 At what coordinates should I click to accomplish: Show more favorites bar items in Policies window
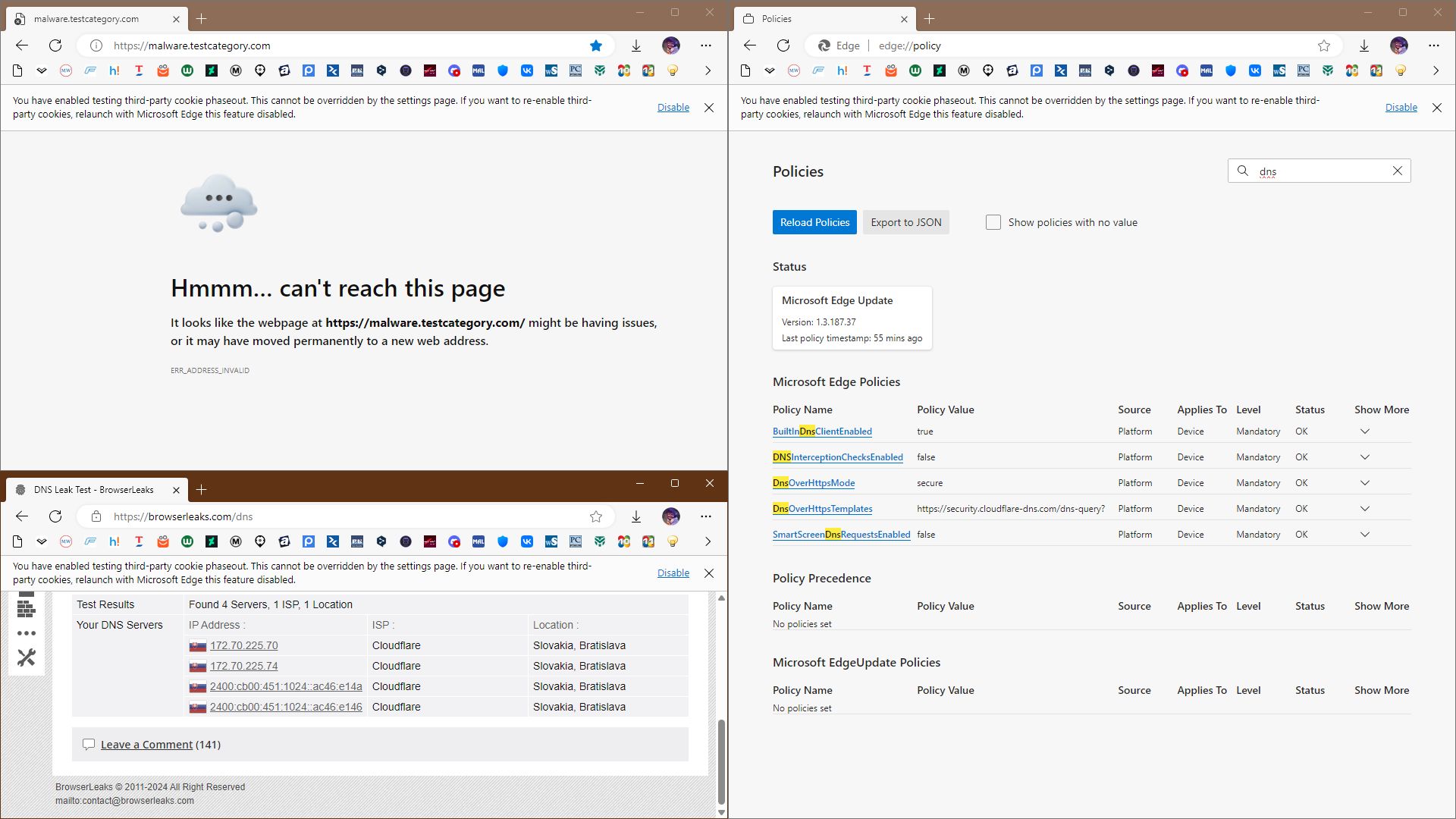coord(1436,71)
